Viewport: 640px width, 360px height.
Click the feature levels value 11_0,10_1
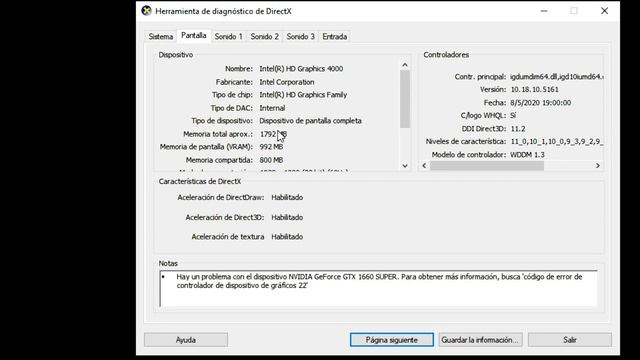click(x=557, y=142)
